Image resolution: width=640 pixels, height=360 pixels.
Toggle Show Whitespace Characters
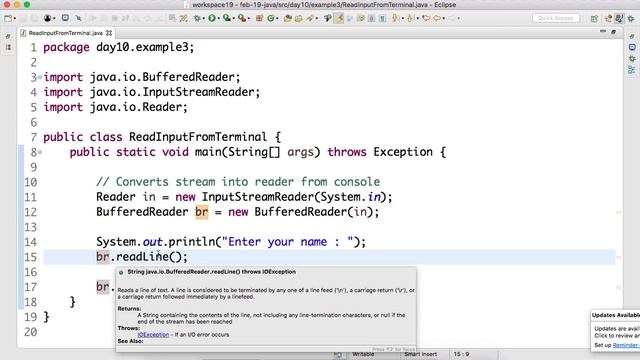pyautogui.click(x=382, y=18)
